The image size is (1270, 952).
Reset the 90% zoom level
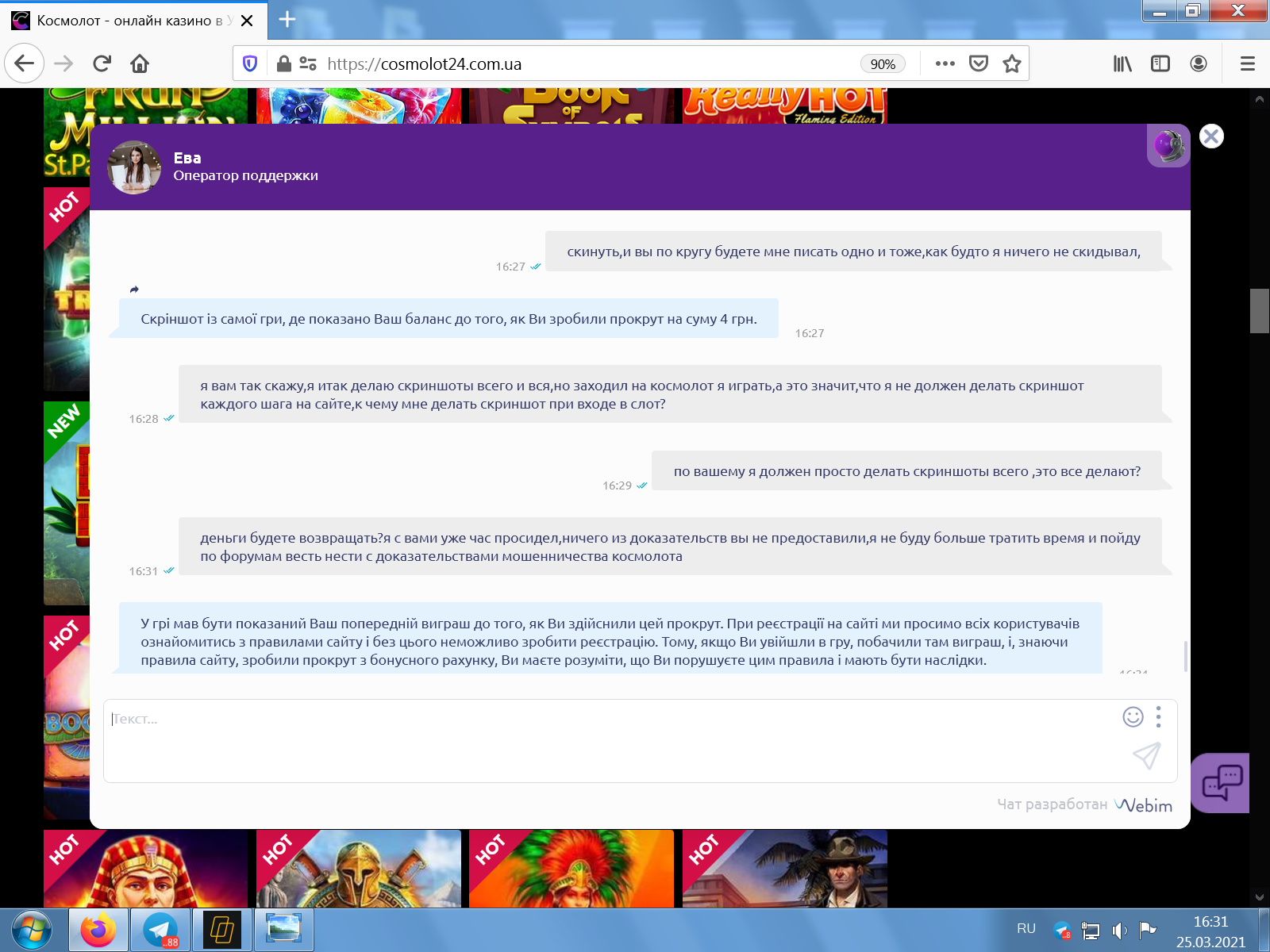pyautogui.click(x=883, y=64)
